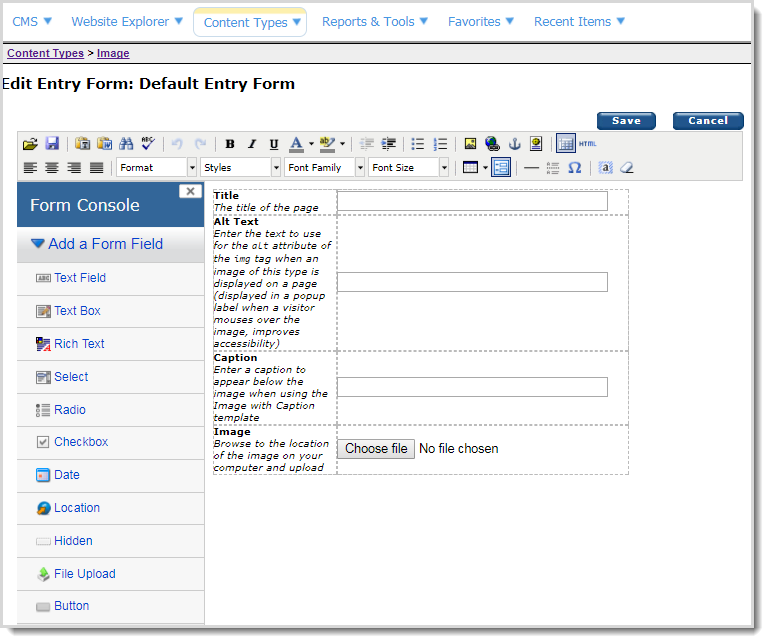Insert special character omega icon

[575, 168]
